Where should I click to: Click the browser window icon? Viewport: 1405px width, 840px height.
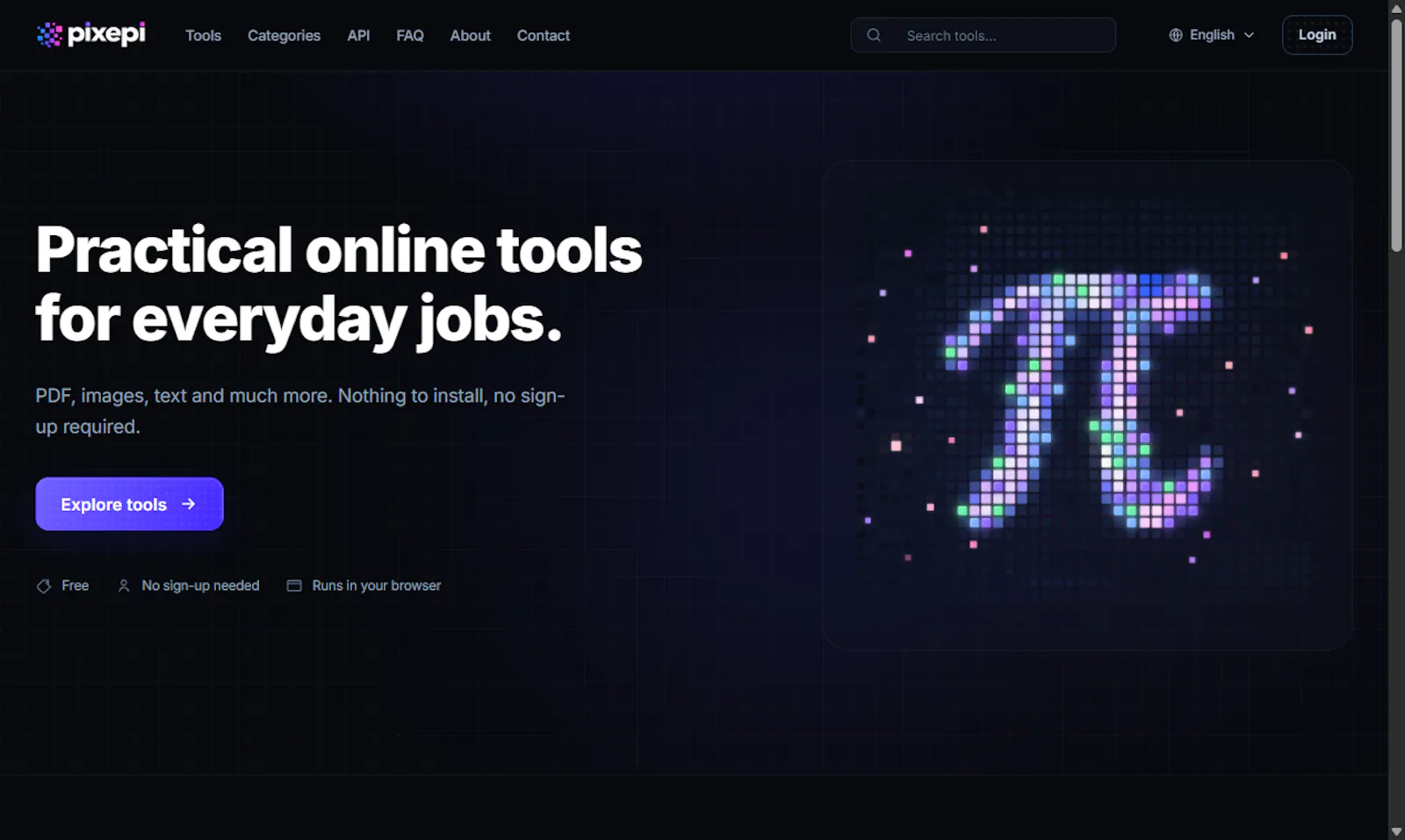click(294, 585)
